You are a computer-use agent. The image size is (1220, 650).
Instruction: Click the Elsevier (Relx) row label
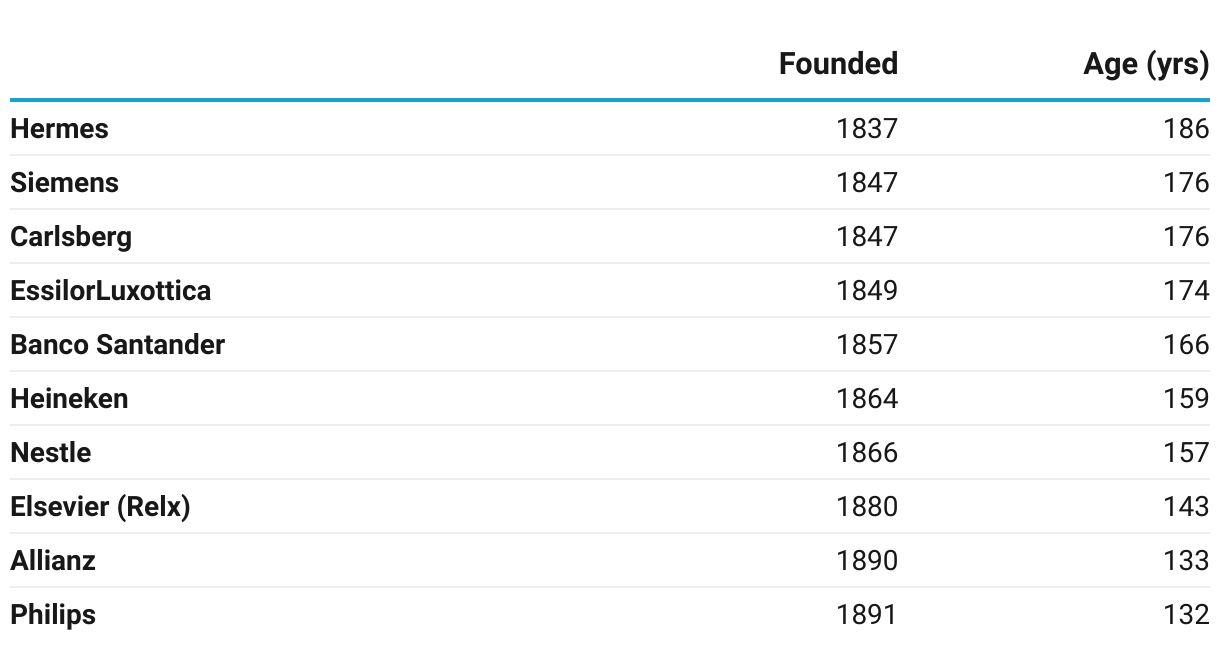click(x=100, y=507)
